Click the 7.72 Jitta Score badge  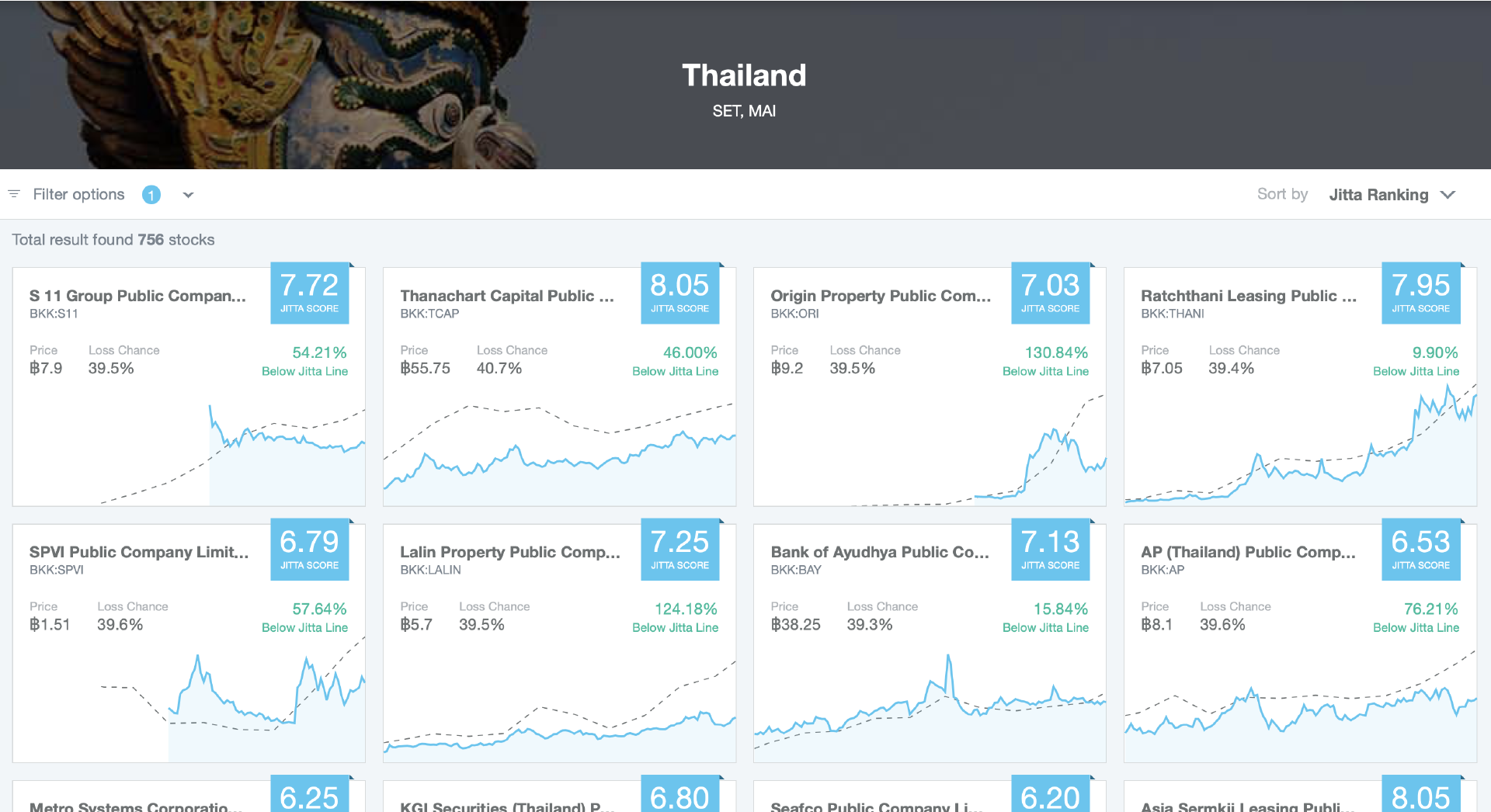coord(309,293)
